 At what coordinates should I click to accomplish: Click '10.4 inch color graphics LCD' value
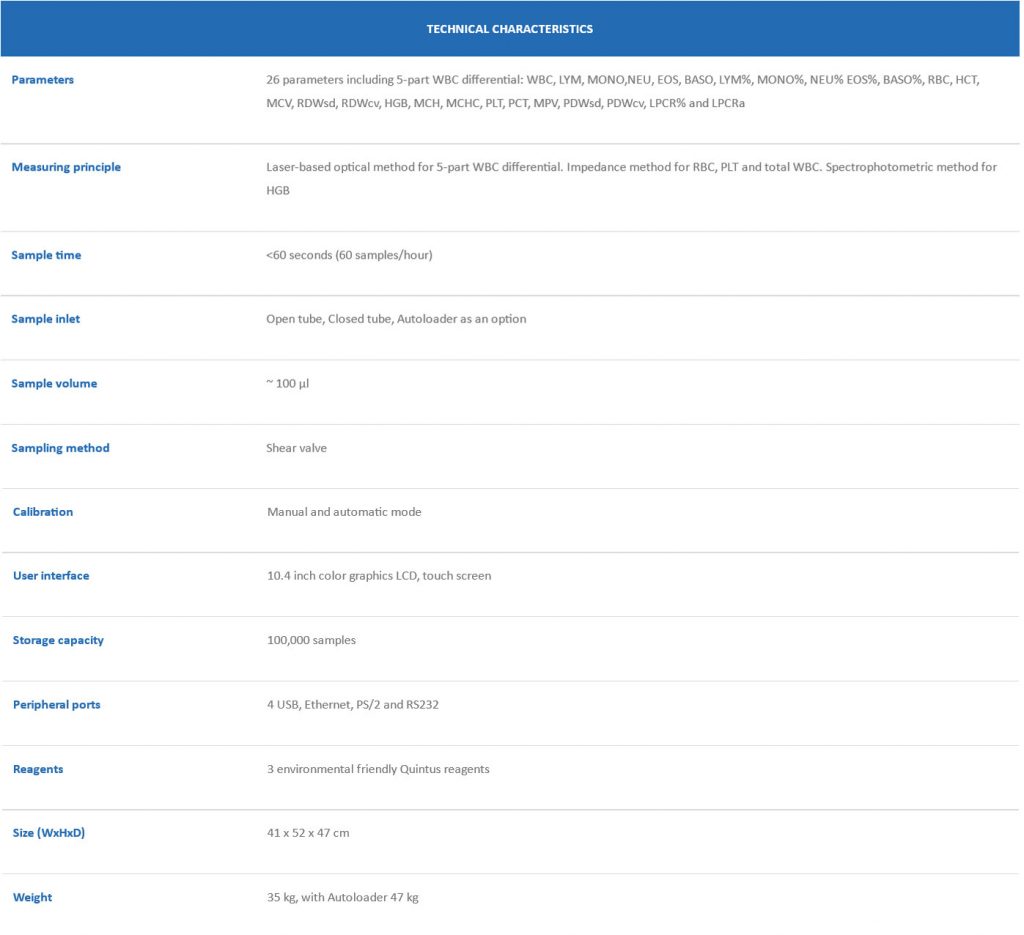click(x=379, y=576)
